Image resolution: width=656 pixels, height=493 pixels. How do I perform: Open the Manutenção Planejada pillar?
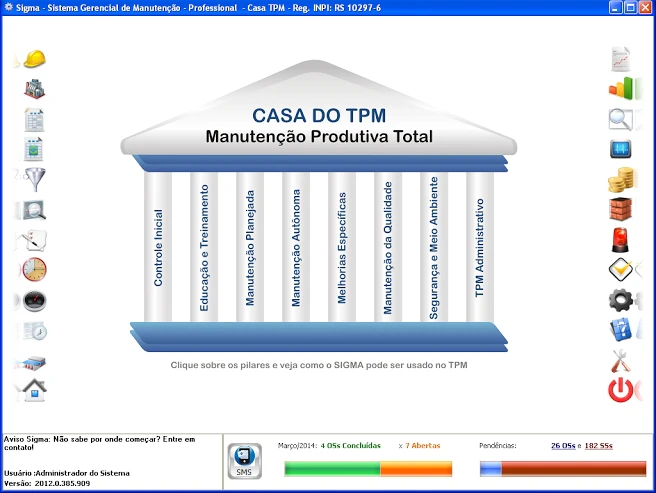250,247
